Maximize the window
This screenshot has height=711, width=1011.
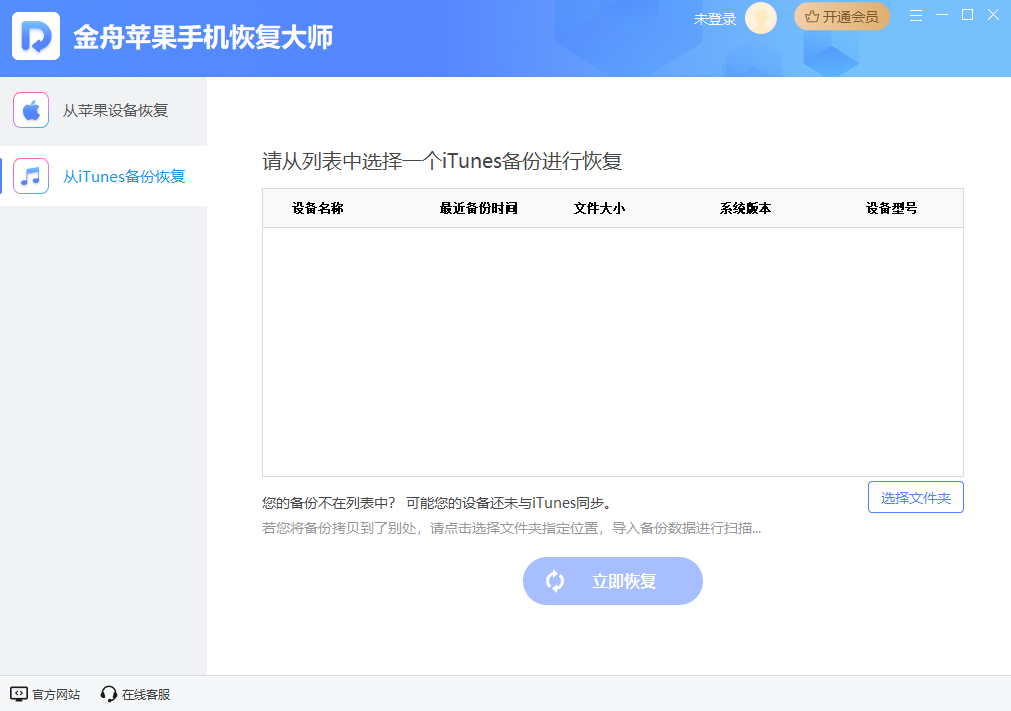pos(967,15)
